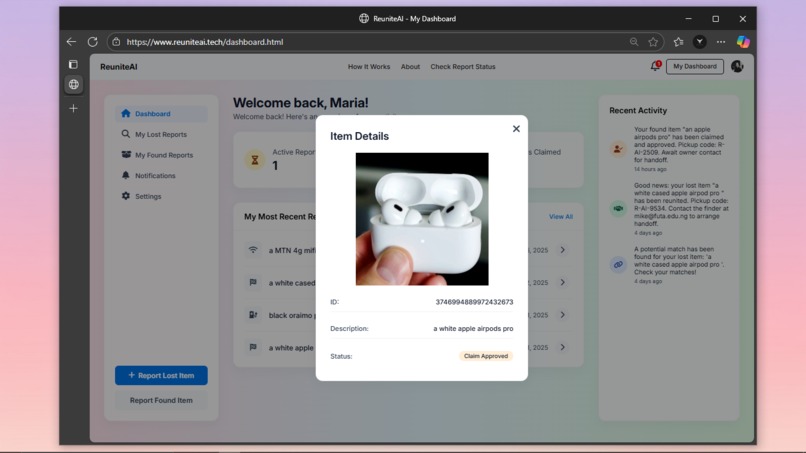Open the browser three-dot settings menu

click(x=721, y=42)
